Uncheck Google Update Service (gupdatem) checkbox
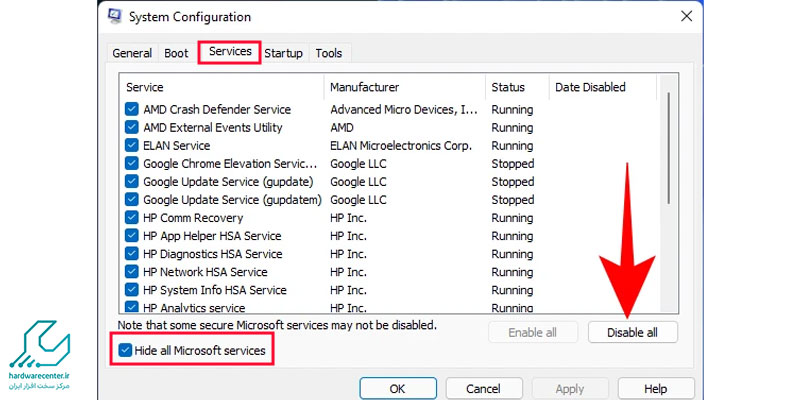The width and height of the screenshot is (800, 400). tap(132, 199)
